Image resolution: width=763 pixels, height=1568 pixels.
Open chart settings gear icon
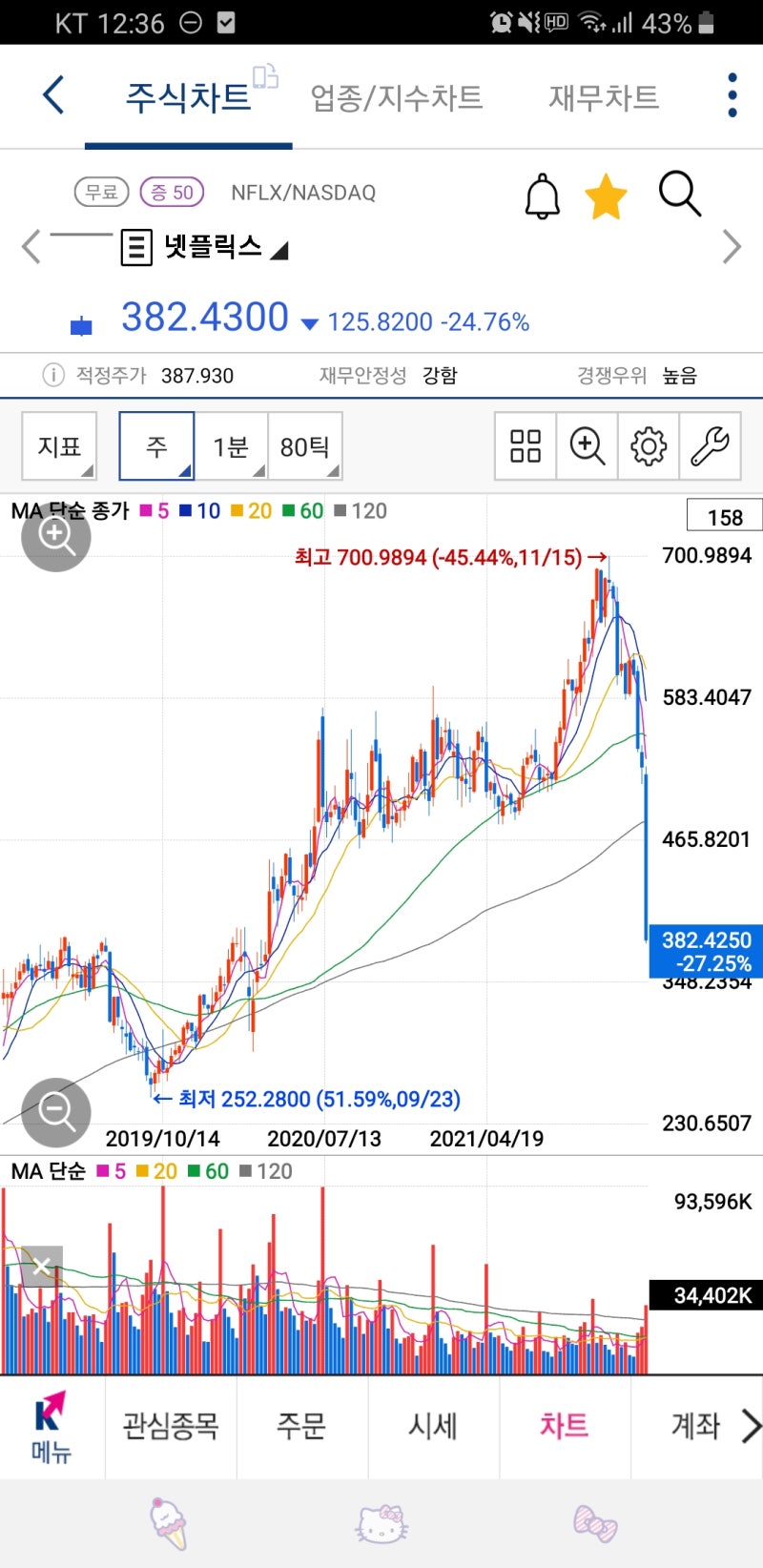point(649,445)
